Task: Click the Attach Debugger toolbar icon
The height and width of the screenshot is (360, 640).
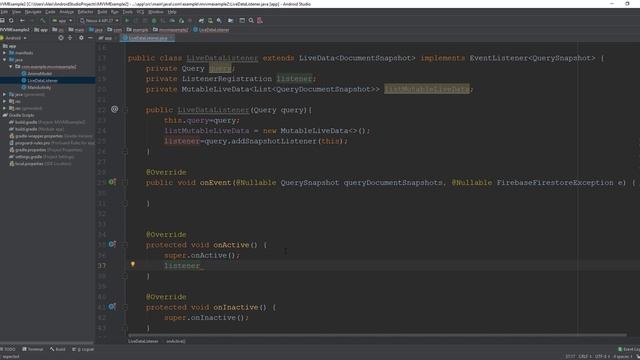Action: click(181, 20)
